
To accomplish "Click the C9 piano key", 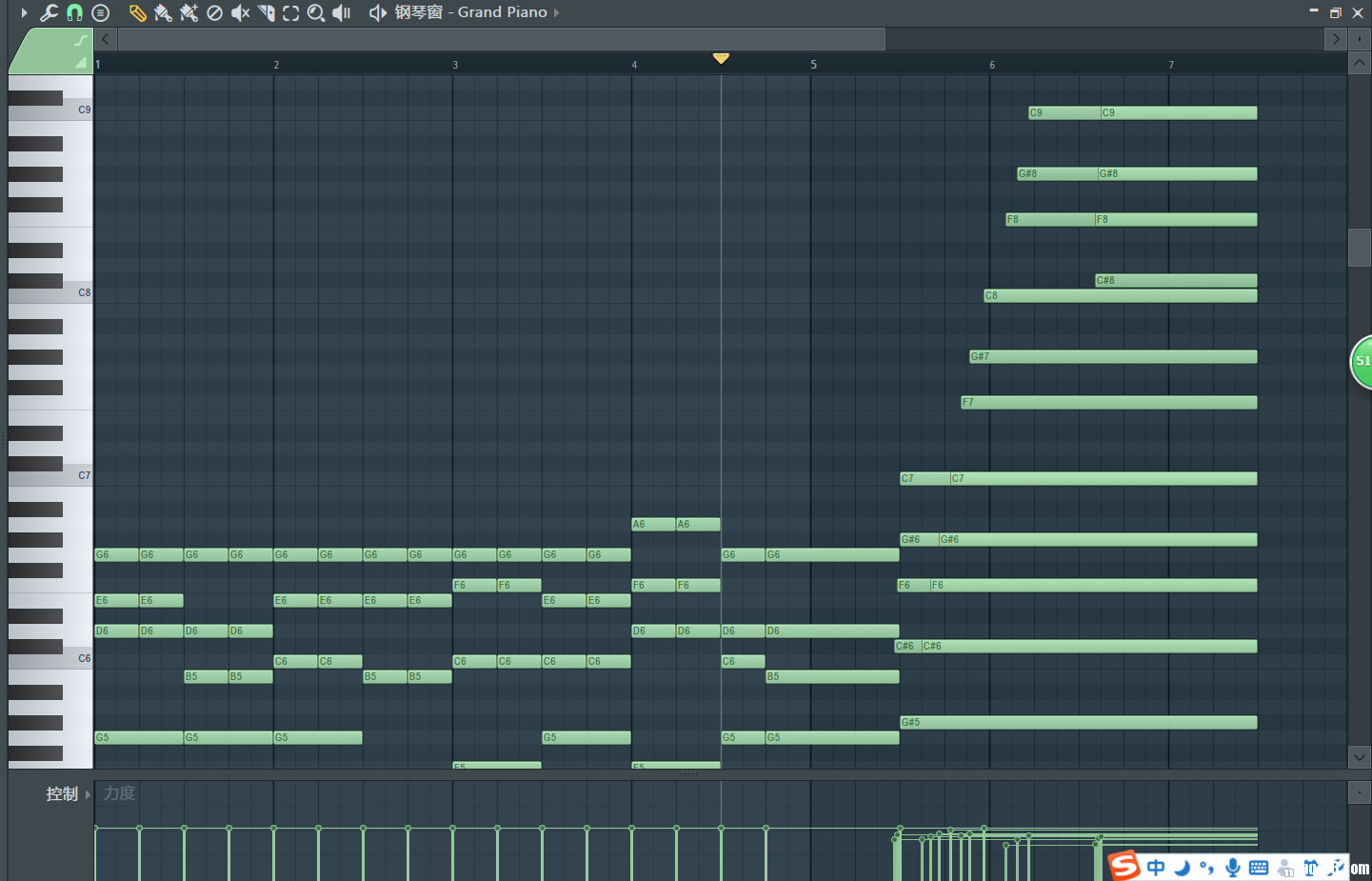I will pyautogui.click(x=50, y=110).
